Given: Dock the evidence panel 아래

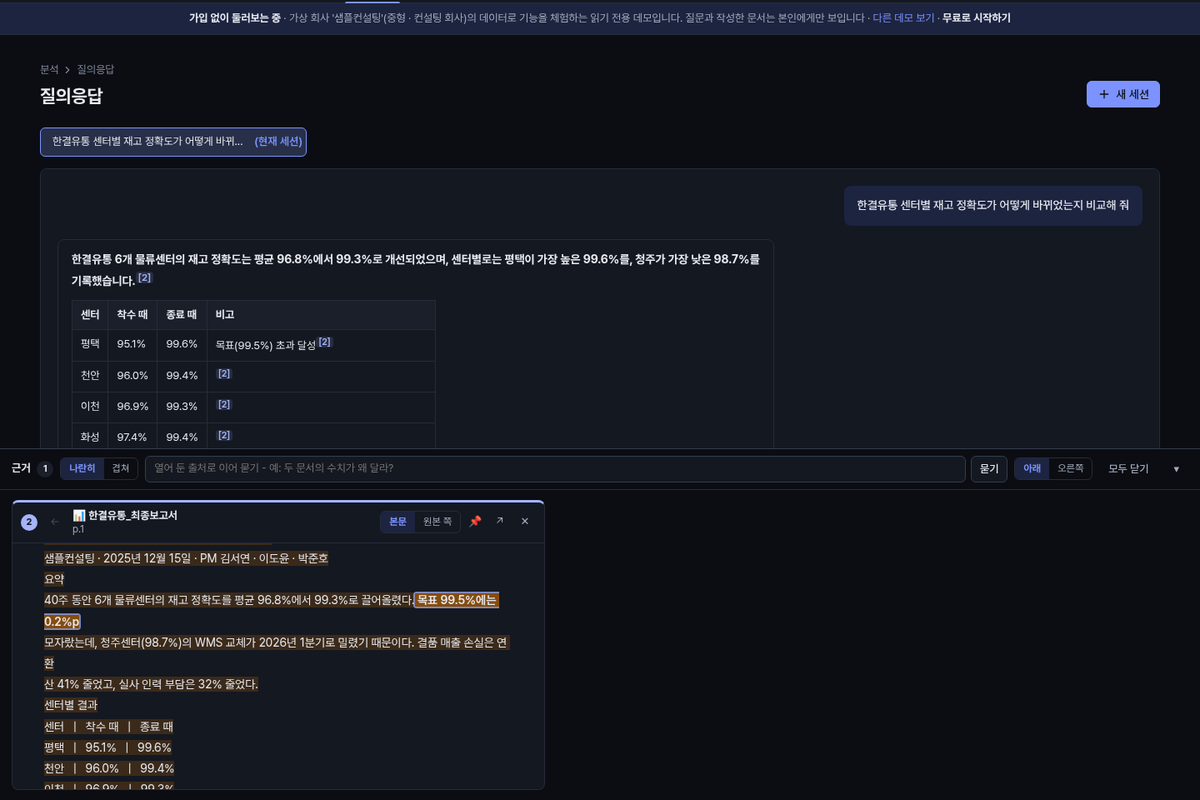Looking at the screenshot, I should [x=1032, y=469].
